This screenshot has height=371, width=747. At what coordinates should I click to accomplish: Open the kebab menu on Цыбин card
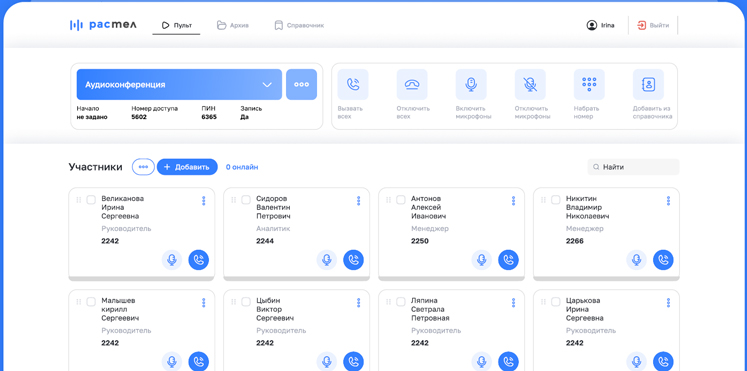coord(358,303)
